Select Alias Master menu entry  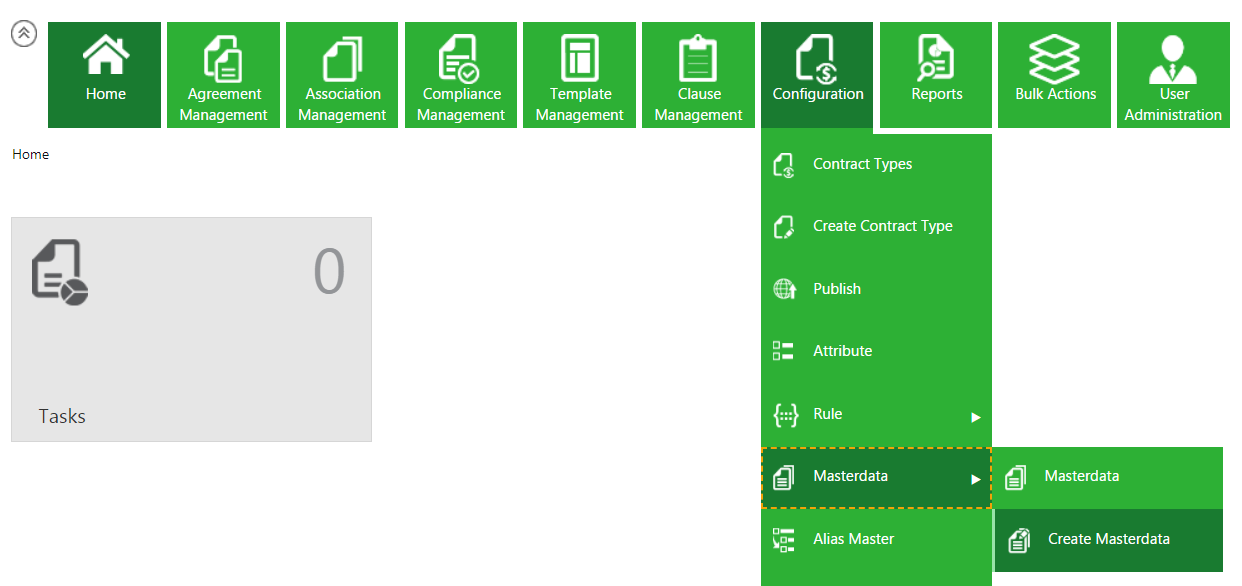pyautogui.click(x=853, y=539)
